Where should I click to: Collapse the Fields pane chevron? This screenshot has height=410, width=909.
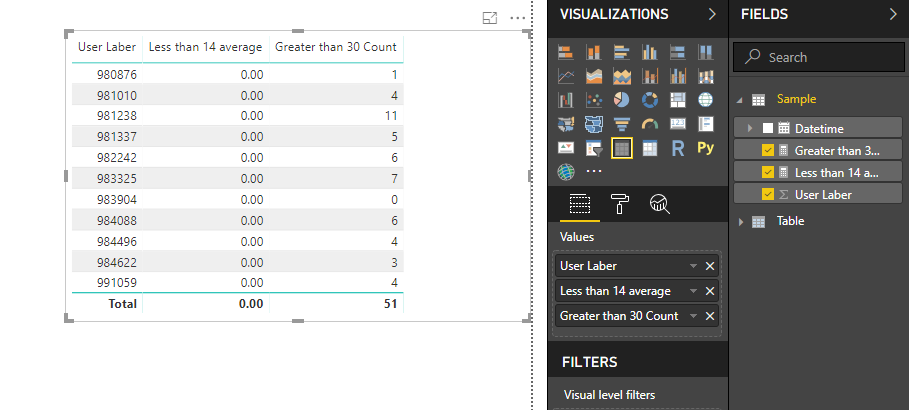point(893,14)
